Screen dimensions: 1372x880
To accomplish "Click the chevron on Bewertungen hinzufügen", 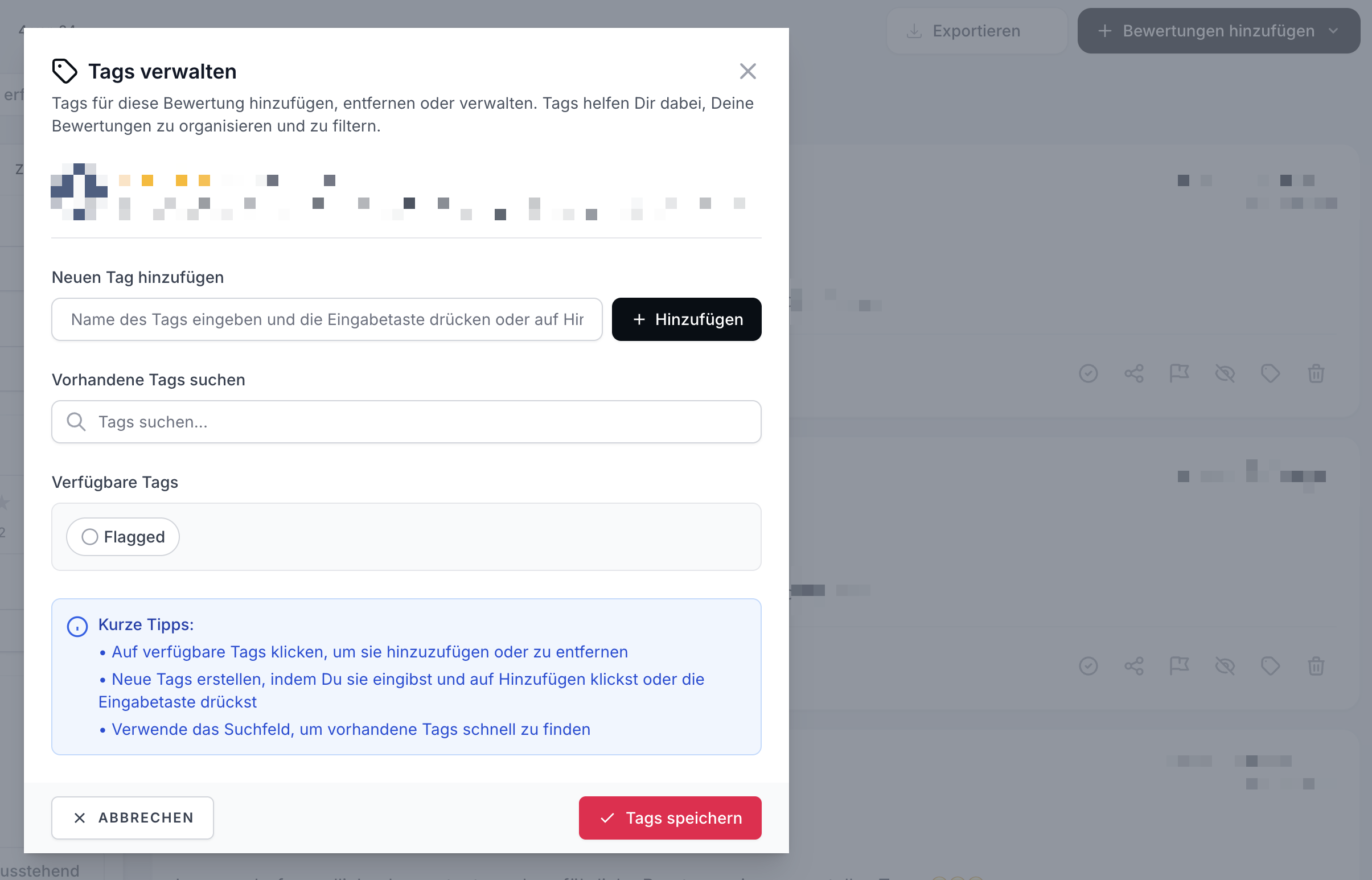I will pos(1334,31).
